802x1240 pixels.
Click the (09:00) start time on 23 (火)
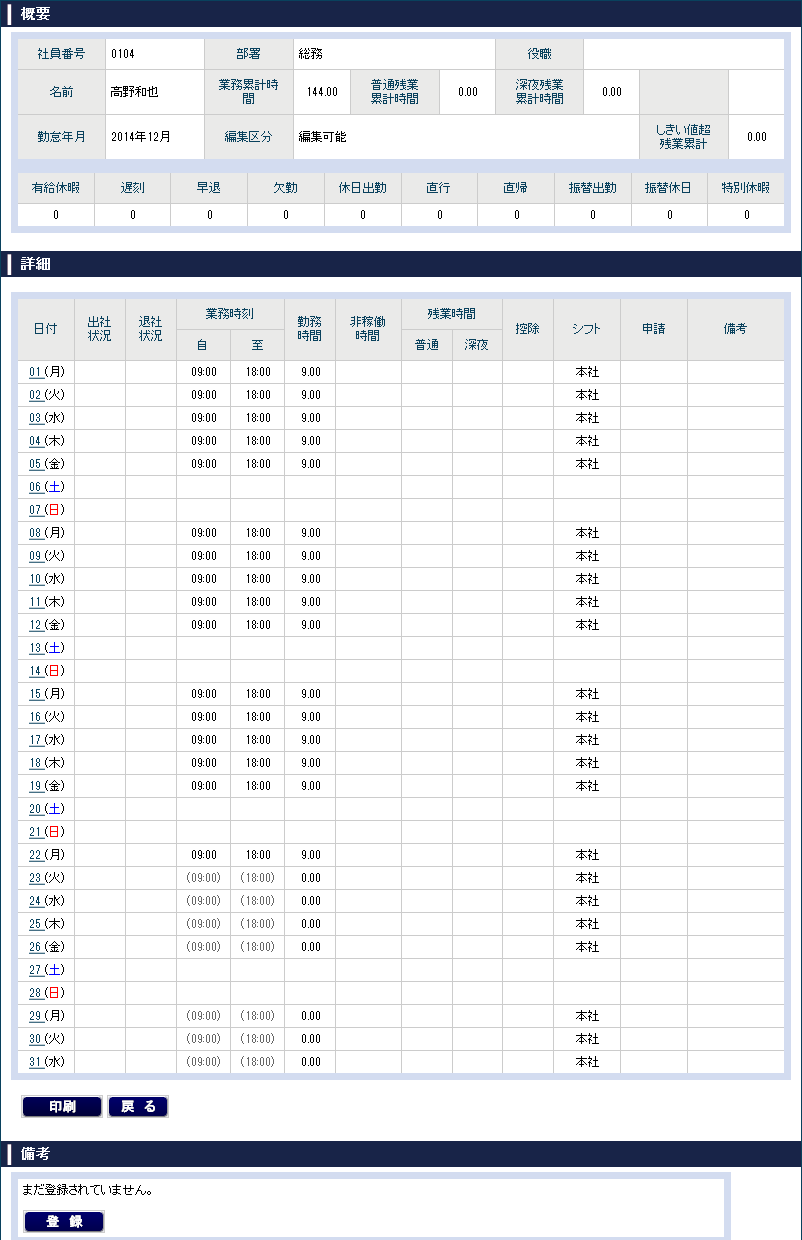pyautogui.click(x=204, y=878)
